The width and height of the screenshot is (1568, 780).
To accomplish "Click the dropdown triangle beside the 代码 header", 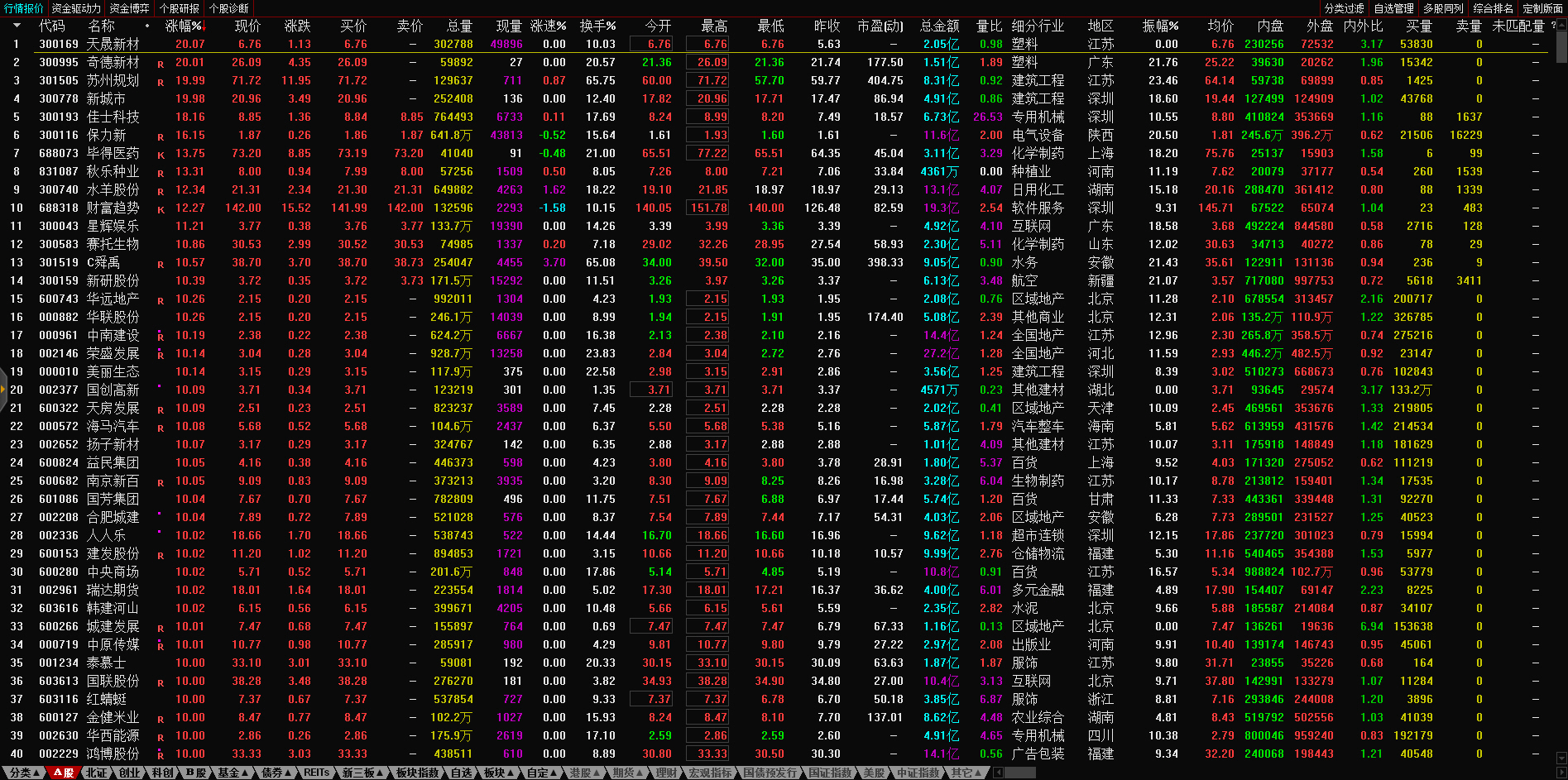I will pyautogui.click(x=17, y=26).
